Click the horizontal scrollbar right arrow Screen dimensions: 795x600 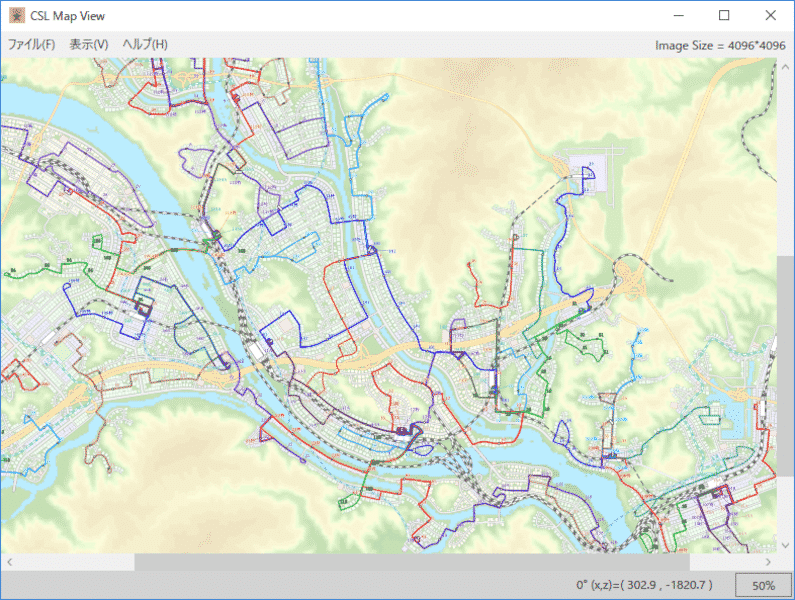(x=766, y=563)
